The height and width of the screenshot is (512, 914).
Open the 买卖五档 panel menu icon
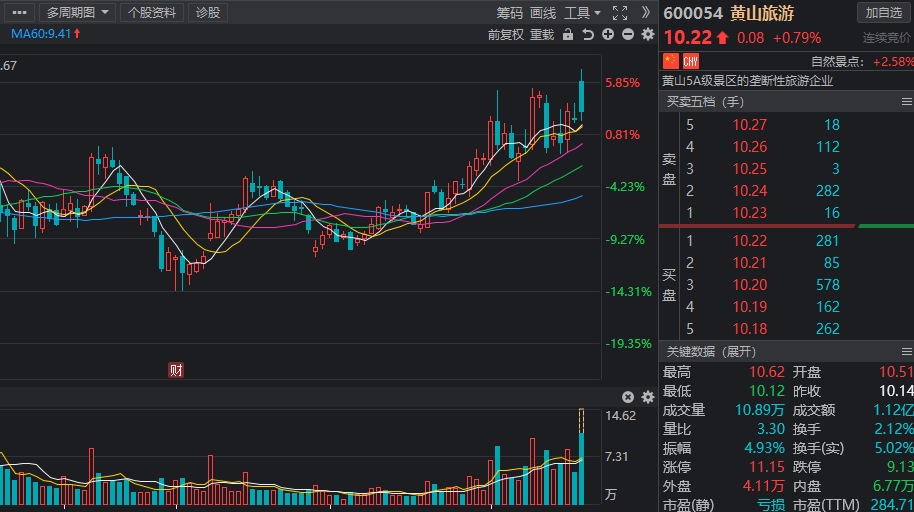[x=906, y=102]
